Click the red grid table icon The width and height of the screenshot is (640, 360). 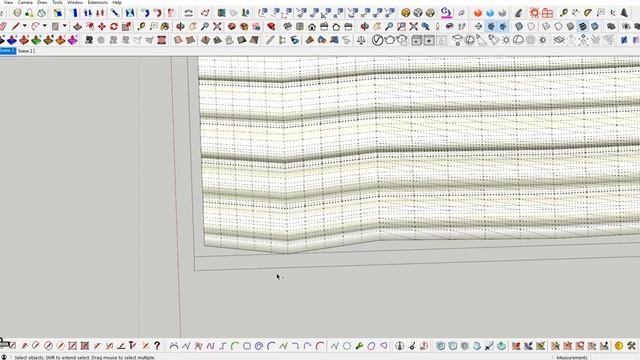click(547, 13)
